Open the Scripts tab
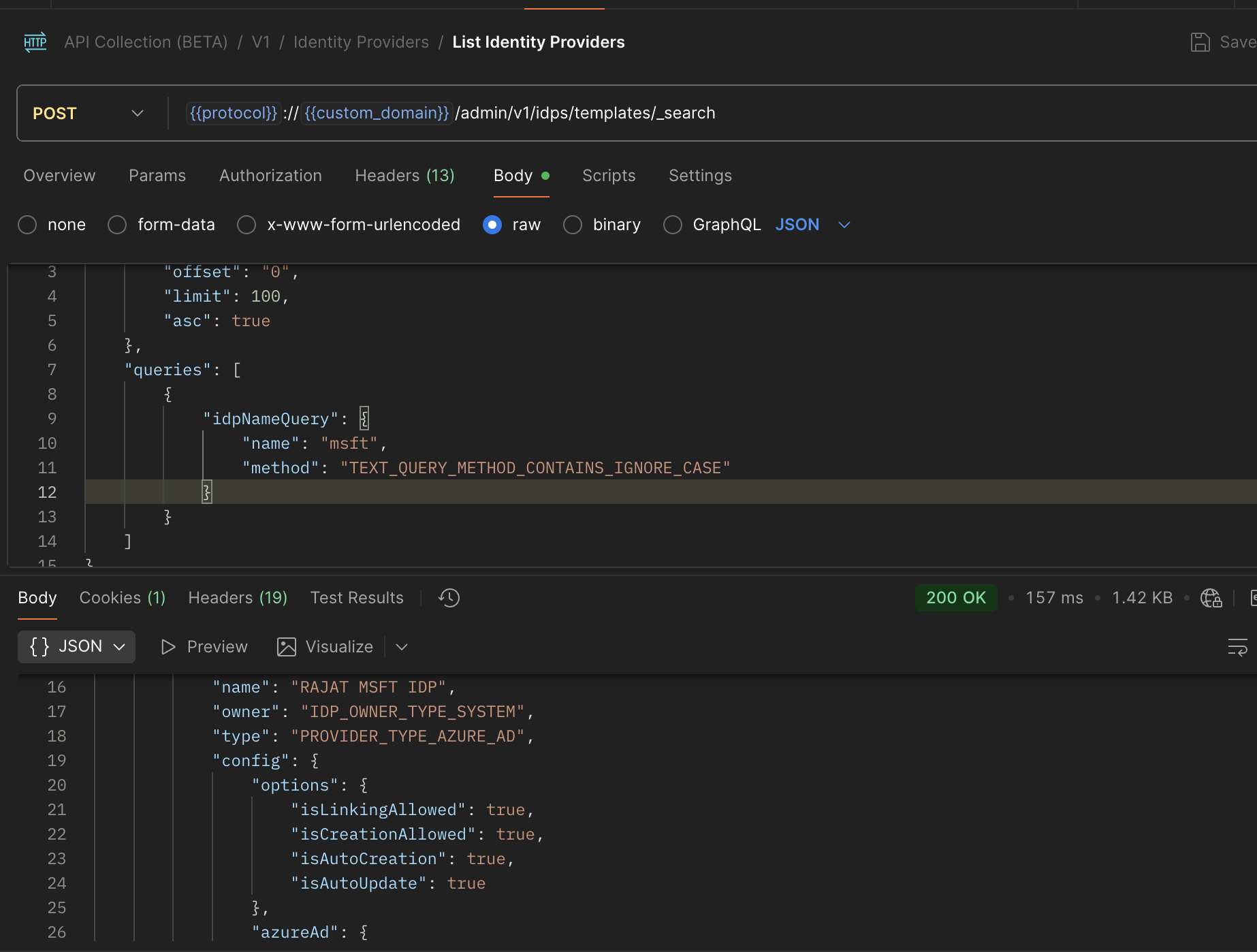Screen dimensions: 1257x952 pos(609,176)
